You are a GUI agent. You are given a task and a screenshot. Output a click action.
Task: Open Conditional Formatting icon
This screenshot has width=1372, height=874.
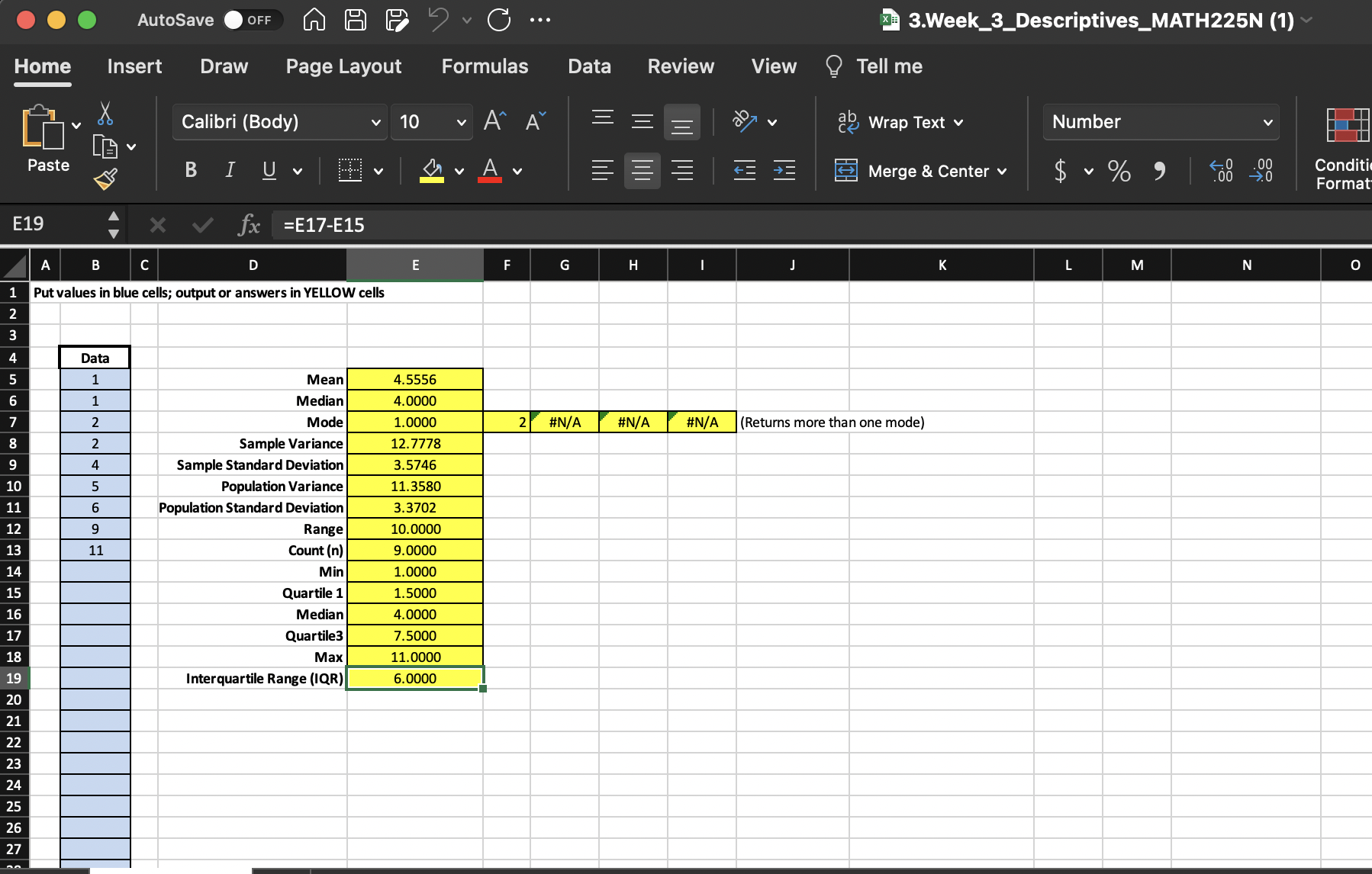(1347, 126)
